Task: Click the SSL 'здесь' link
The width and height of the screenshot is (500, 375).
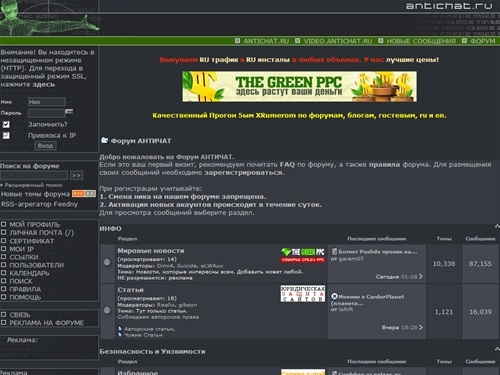Action: 44,84
